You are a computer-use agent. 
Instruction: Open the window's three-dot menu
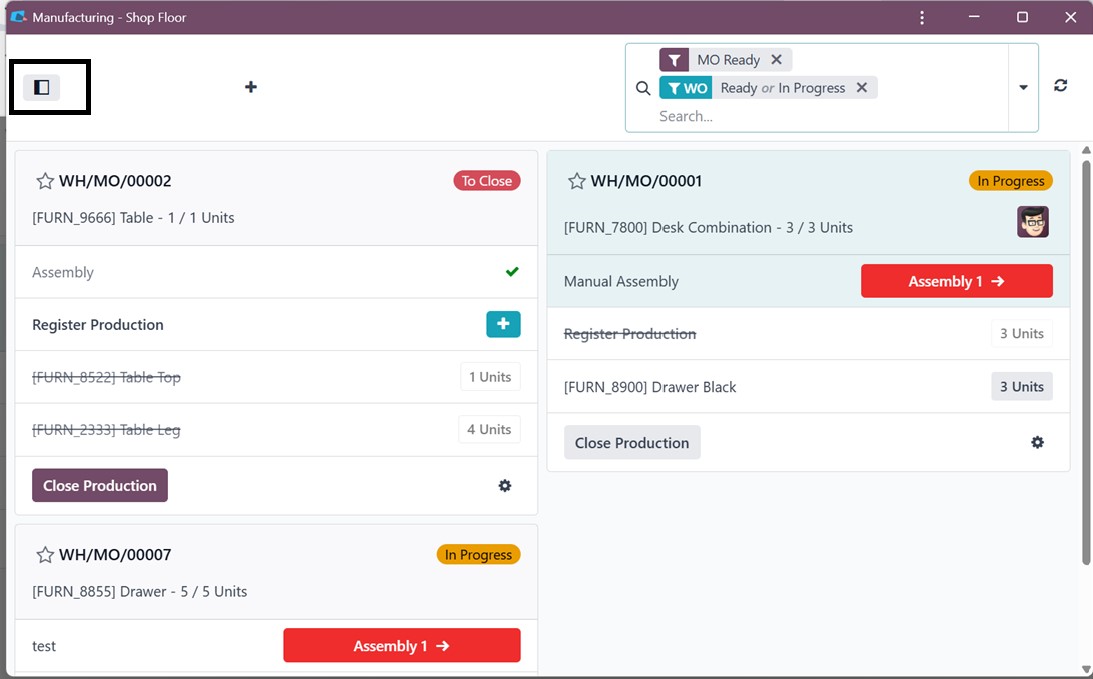tap(922, 17)
